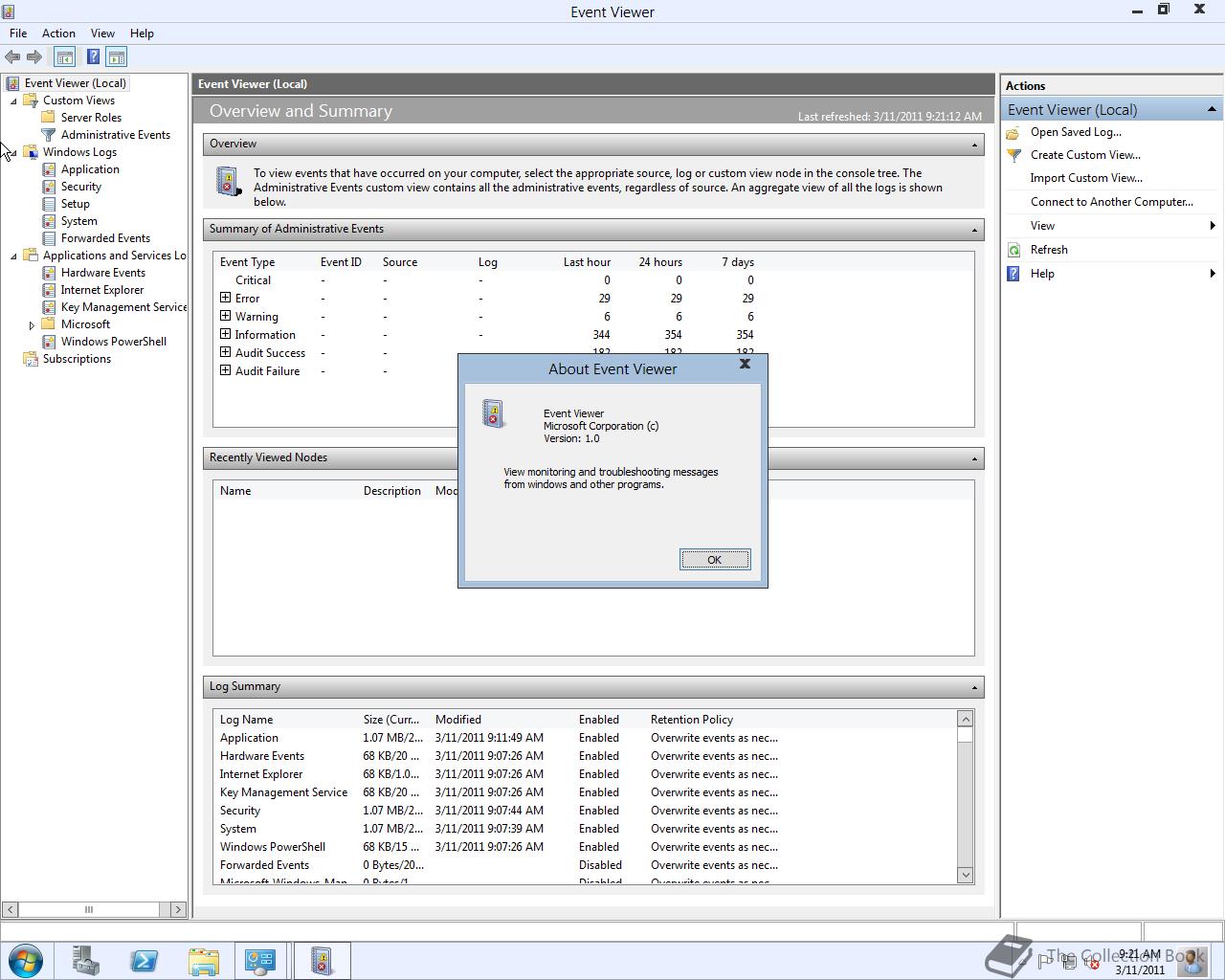Click scroll up arrow of Log Summary list
The image size is (1225, 980).
click(965, 719)
